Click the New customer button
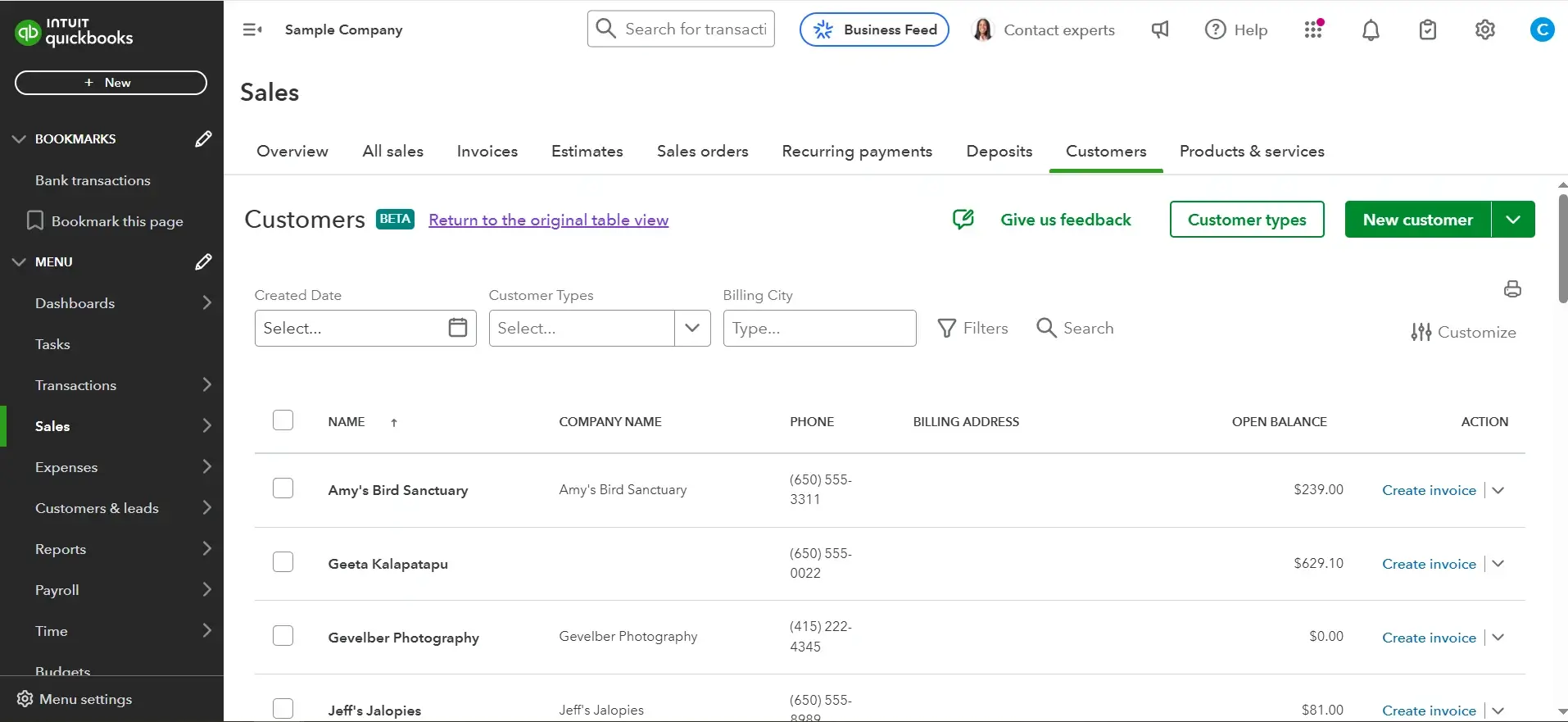This screenshot has width=1568, height=722. [x=1418, y=220]
